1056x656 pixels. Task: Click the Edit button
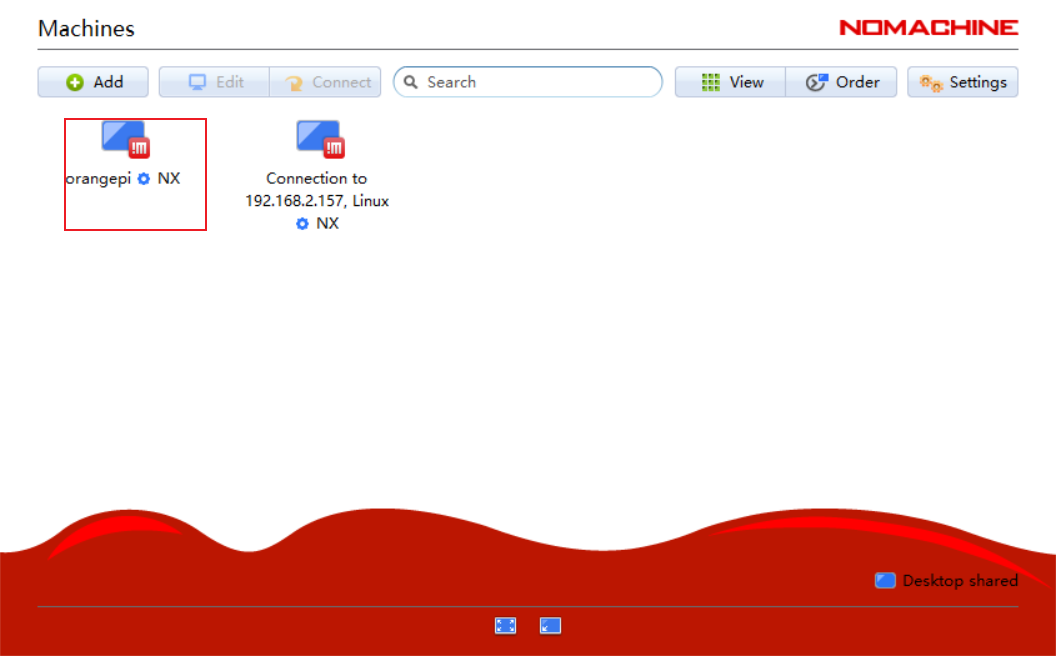pos(214,82)
